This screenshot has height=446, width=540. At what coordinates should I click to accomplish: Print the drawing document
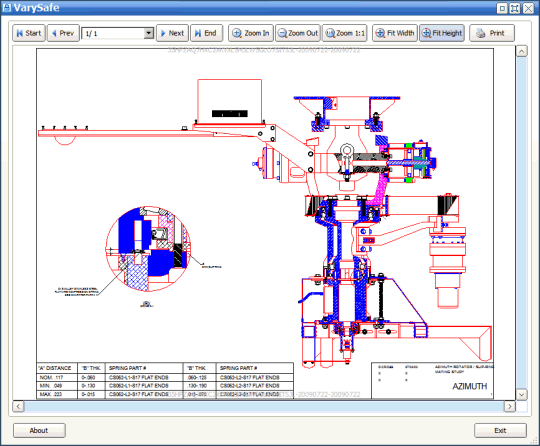492,33
